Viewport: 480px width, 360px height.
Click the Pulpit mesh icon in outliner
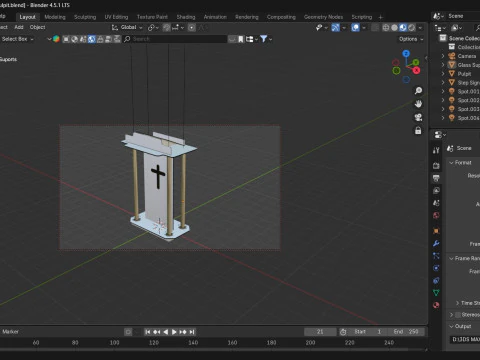(452, 74)
